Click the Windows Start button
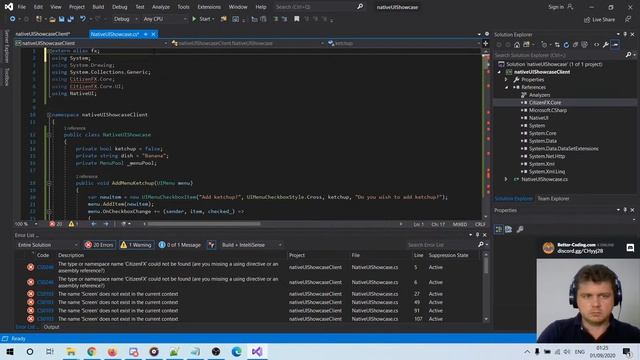This screenshot has height=360, width=640. (10, 351)
